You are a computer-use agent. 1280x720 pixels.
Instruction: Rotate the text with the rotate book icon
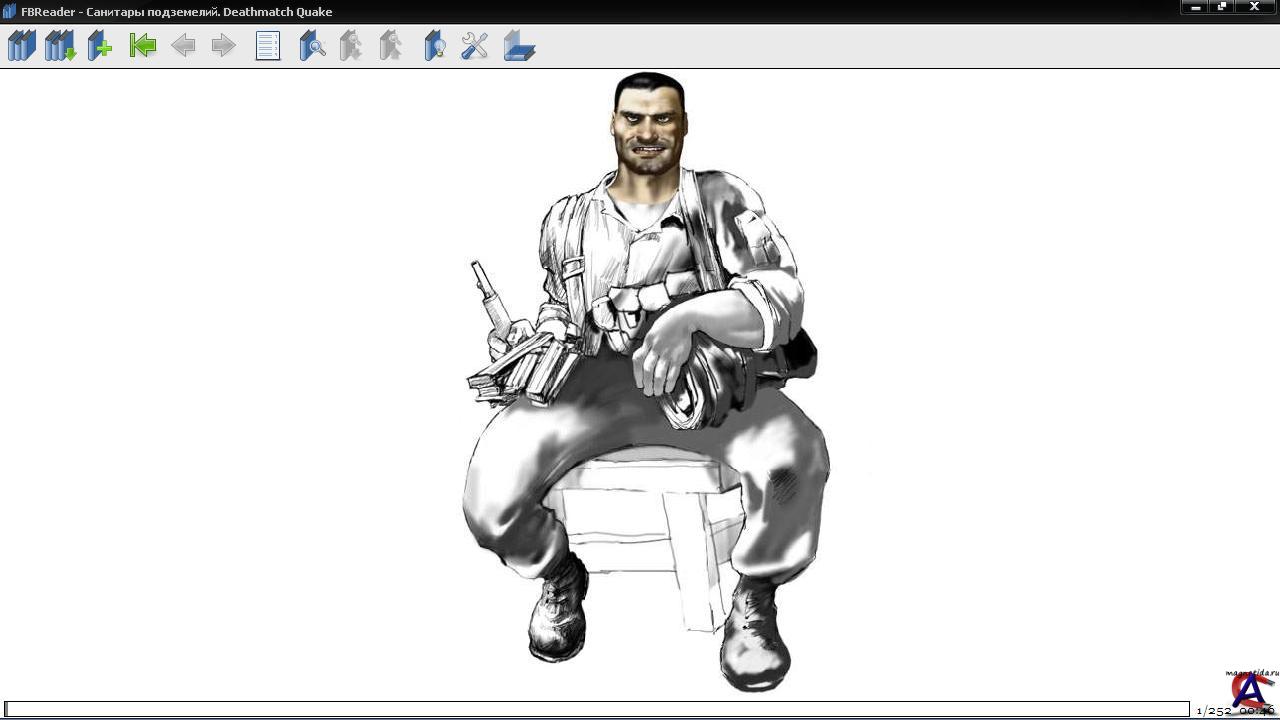(519, 46)
